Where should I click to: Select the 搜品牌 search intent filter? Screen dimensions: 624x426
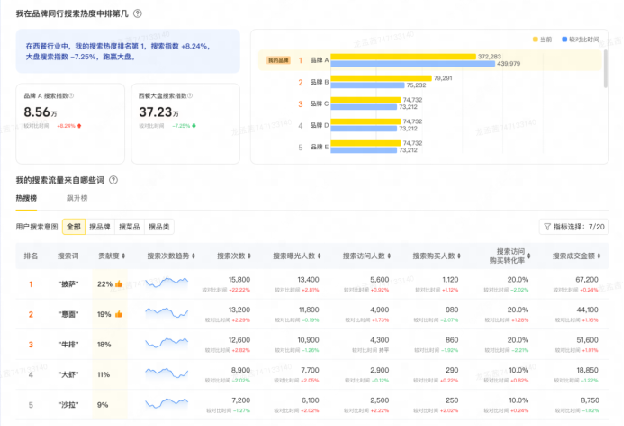click(x=101, y=227)
